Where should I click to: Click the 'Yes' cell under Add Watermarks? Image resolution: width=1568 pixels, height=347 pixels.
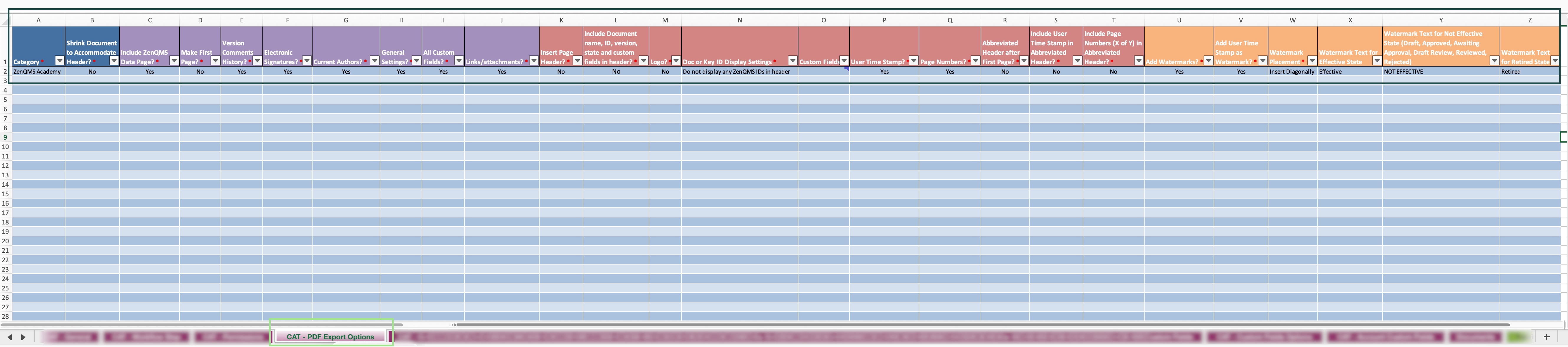tap(1179, 72)
